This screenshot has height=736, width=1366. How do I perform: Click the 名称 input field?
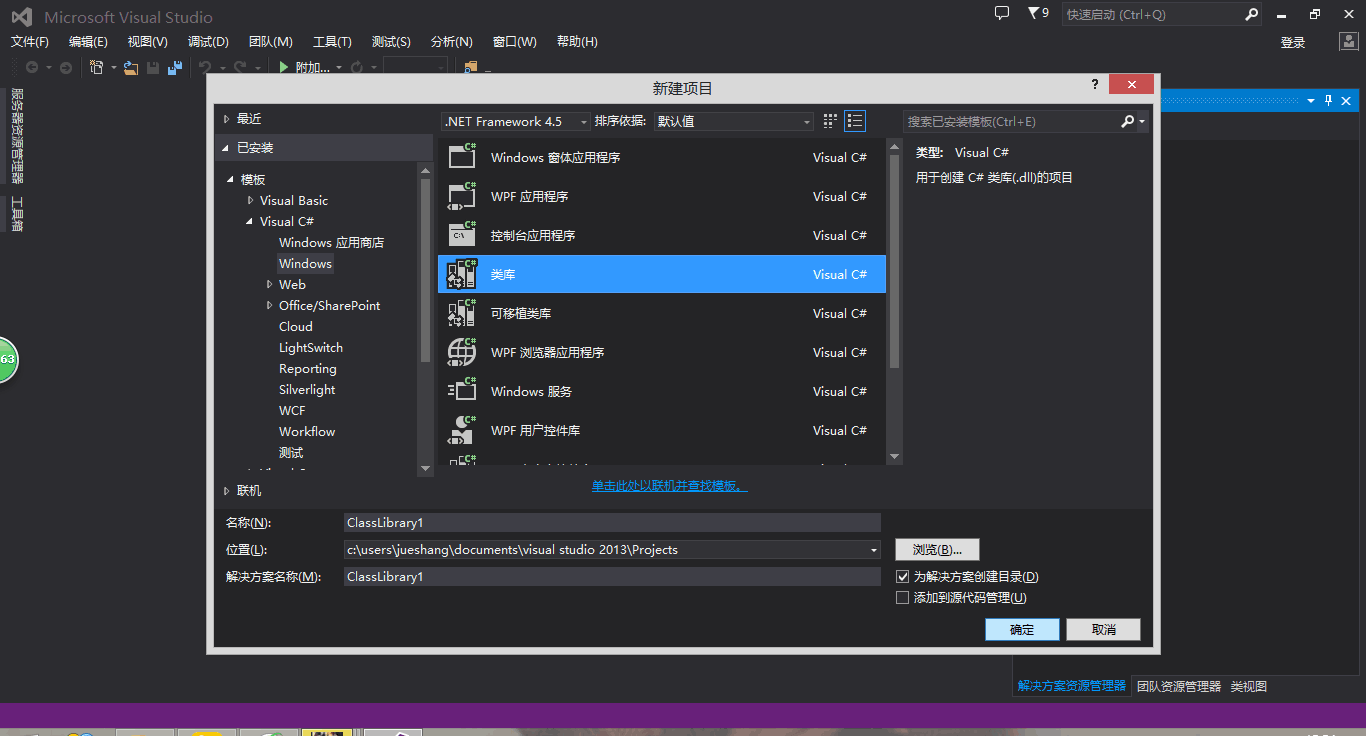(612, 522)
